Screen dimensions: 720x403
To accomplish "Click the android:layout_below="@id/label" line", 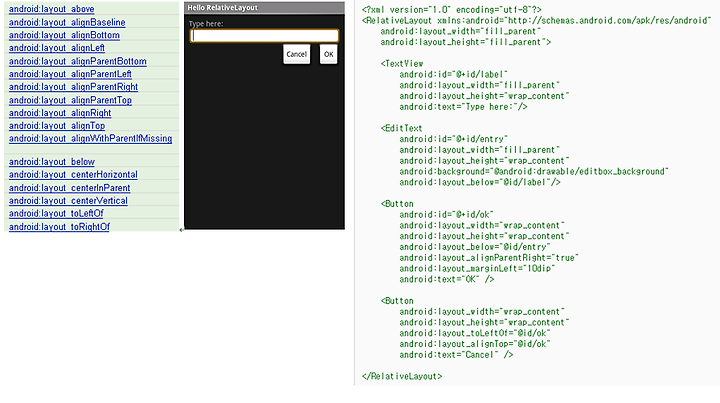I will click(x=480, y=182).
